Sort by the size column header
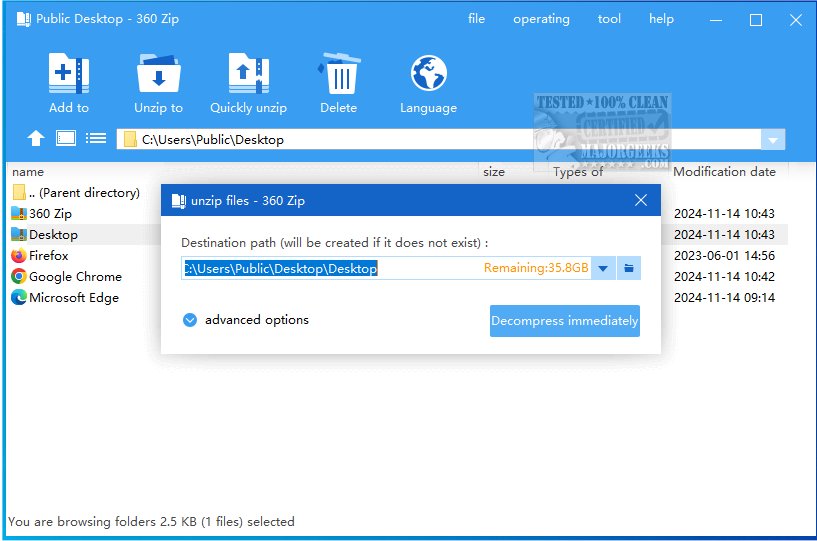 click(x=494, y=172)
